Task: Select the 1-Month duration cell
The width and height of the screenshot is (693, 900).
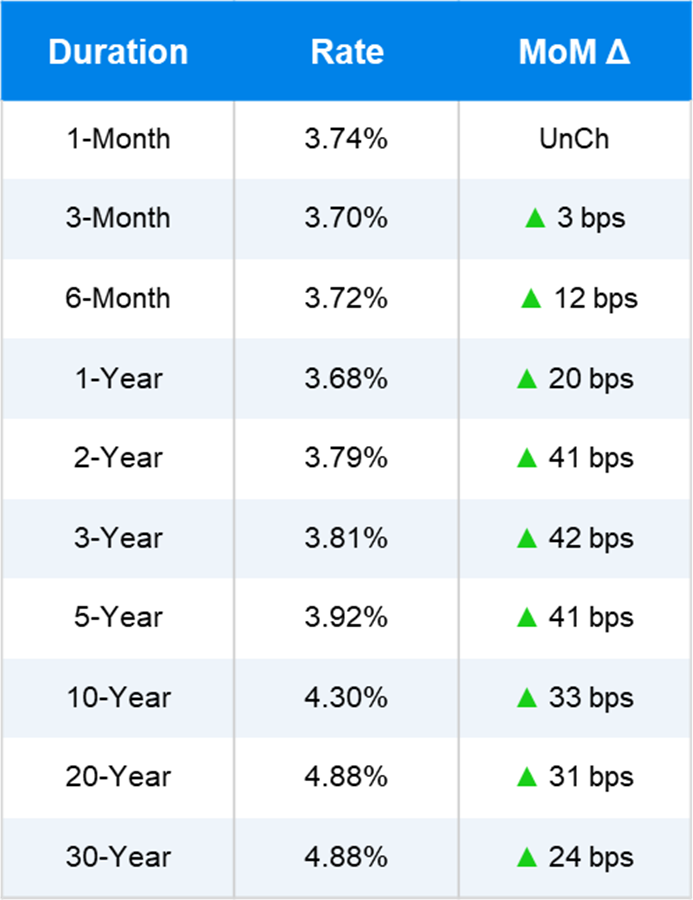Action: click(118, 139)
